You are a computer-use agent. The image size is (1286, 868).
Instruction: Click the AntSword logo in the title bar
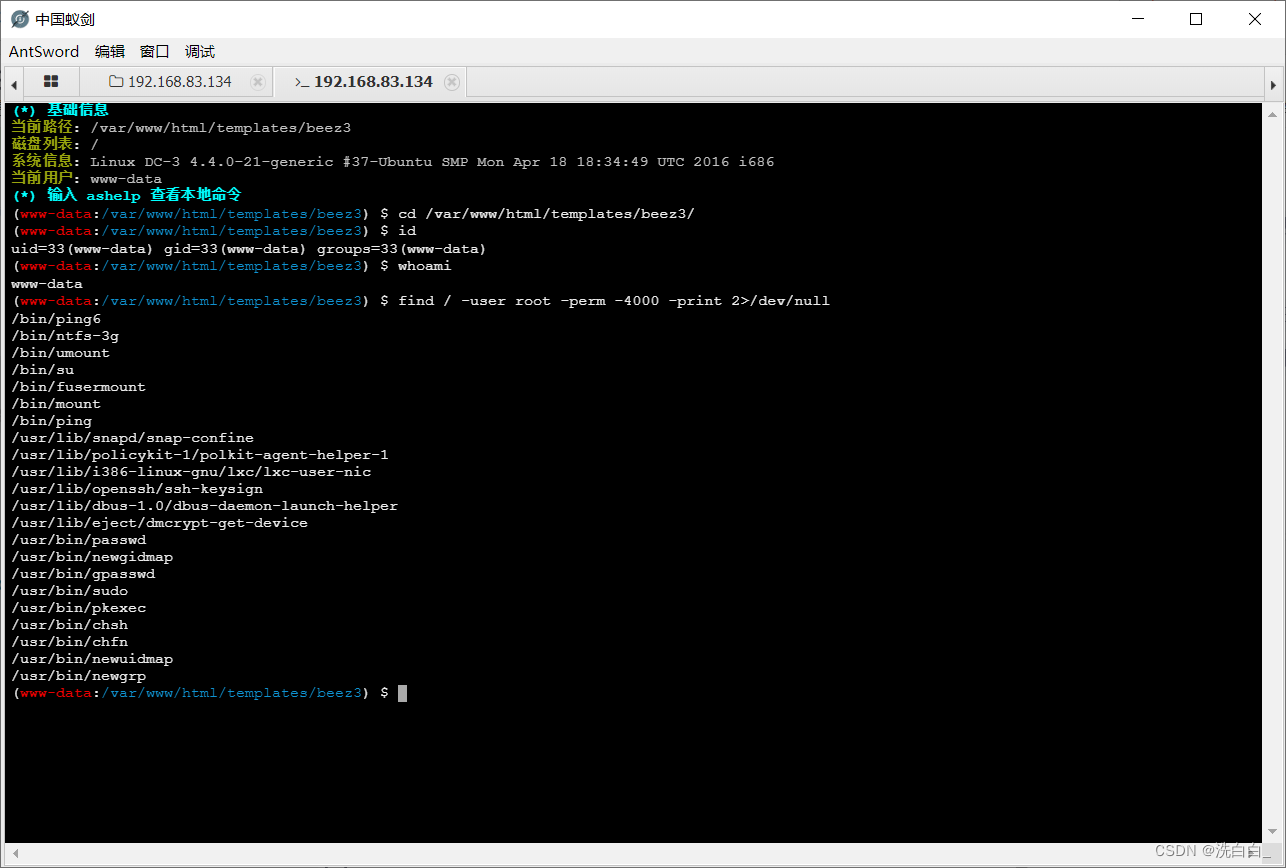click(x=18, y=18)
